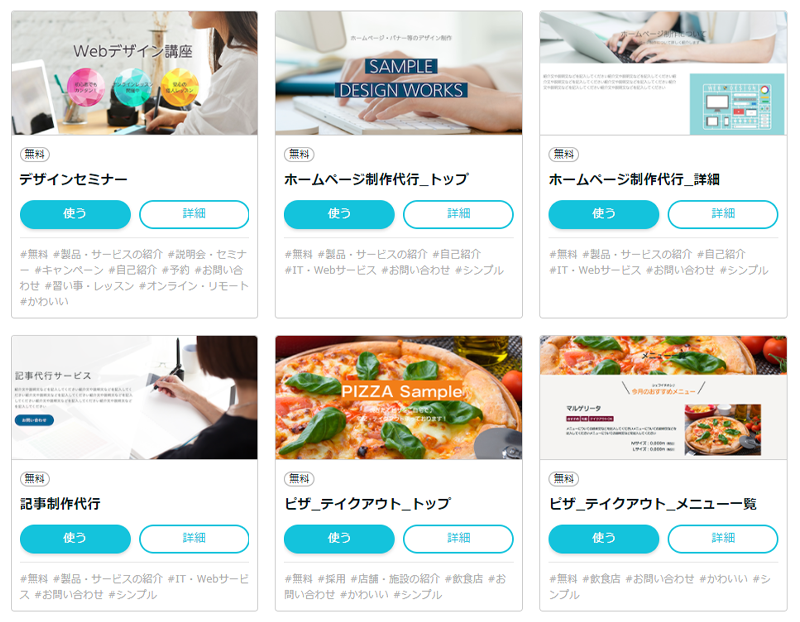Click 使う for ピザ_テイクアウト_メニュー一覧
Screen dimensions: 800x622
coord(604,538)
